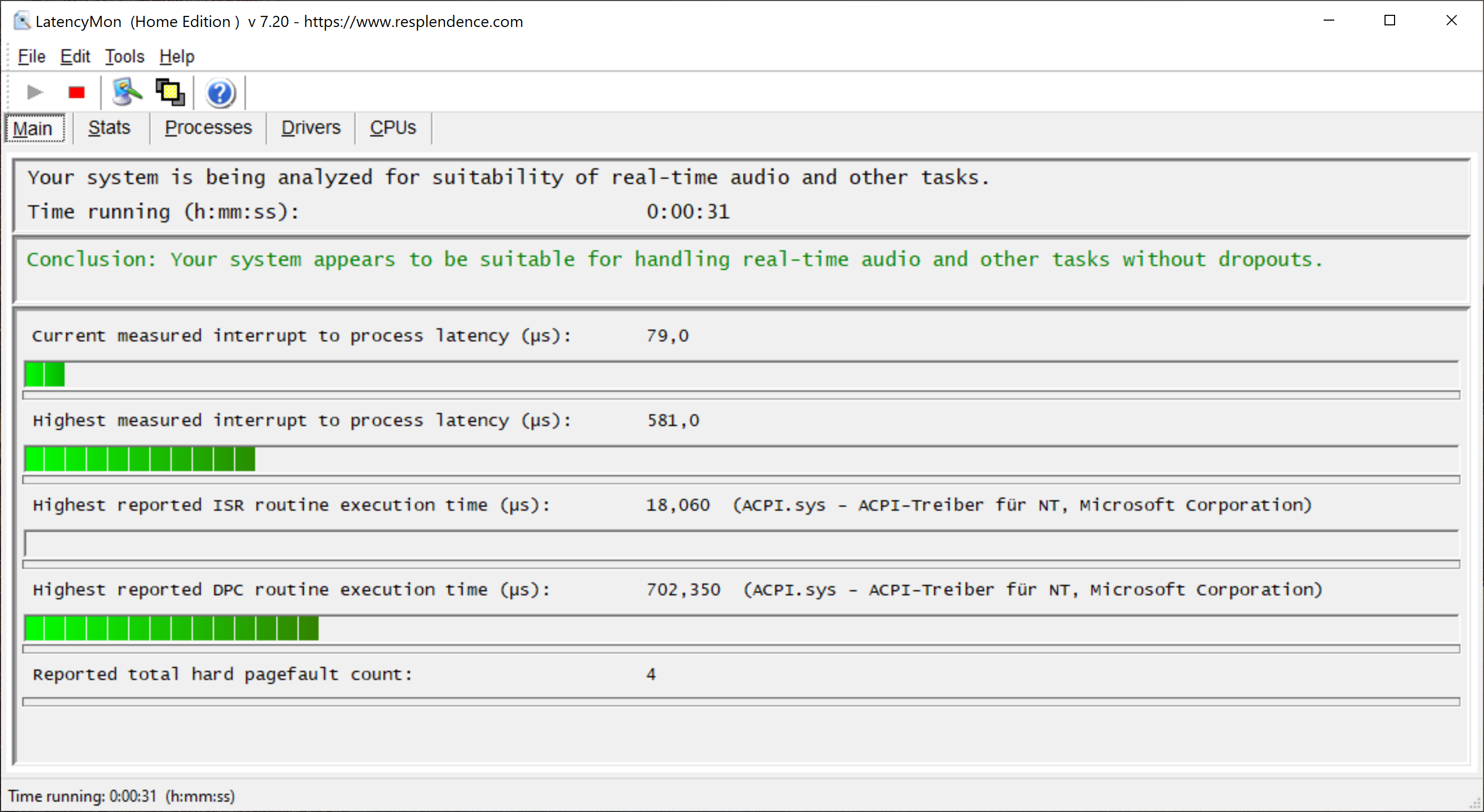
Task: Click the current interrupt latency progress bar
Action: 741,375
